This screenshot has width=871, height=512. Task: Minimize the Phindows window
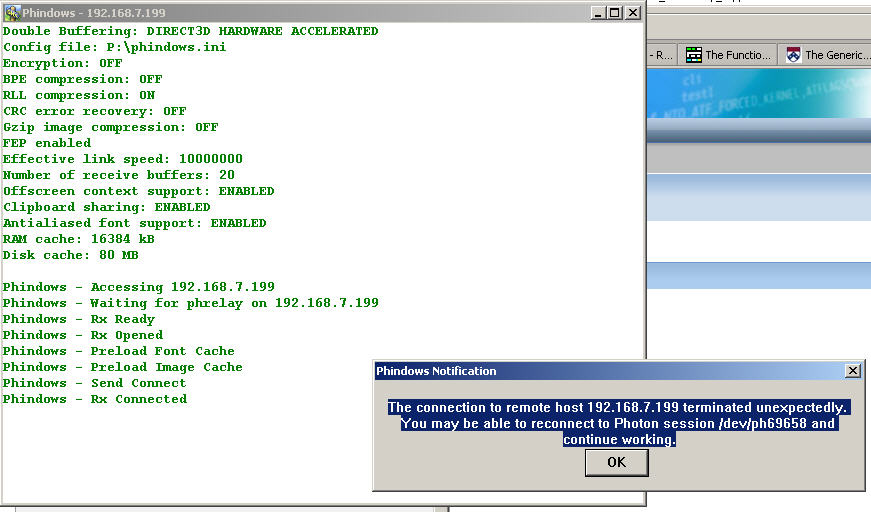pyautogui.click(x=598, y=13)
